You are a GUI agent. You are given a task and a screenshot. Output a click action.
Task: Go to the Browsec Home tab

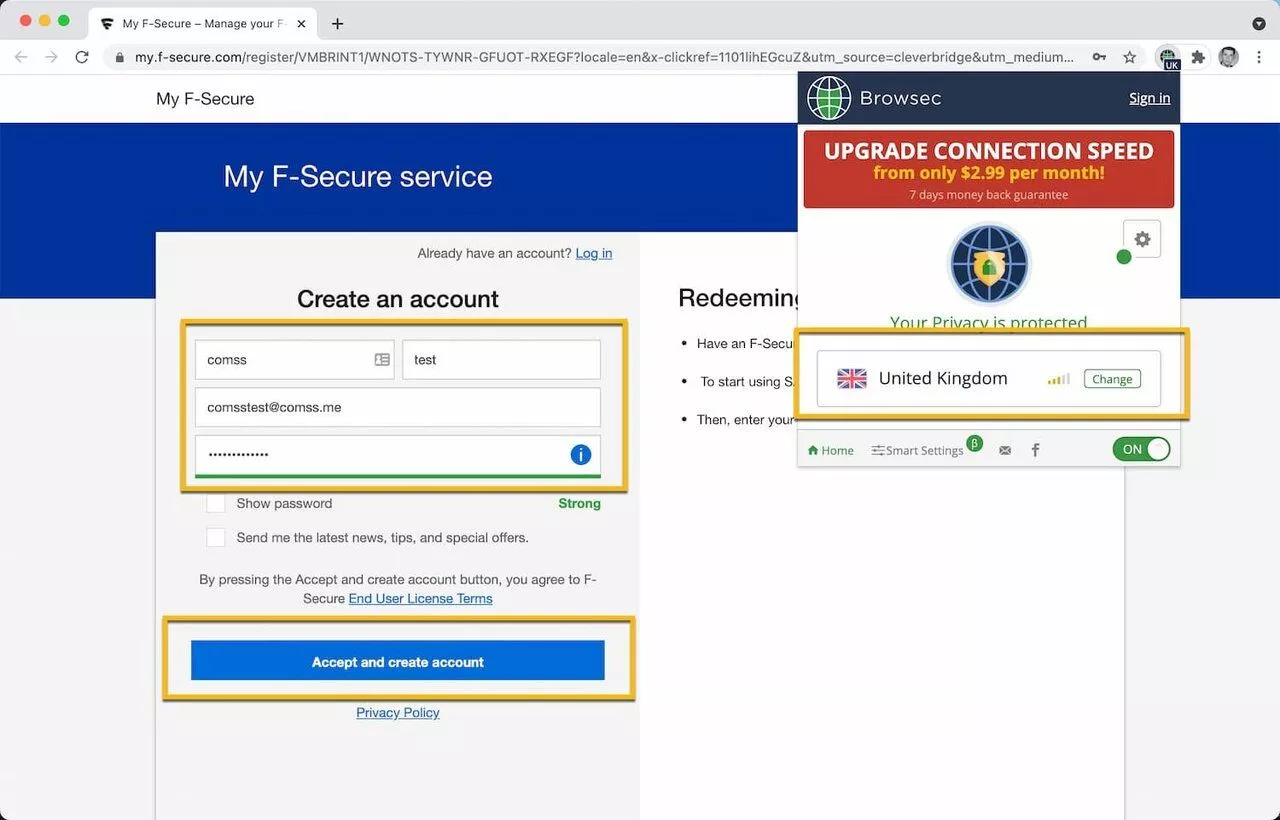click(831, 450)
